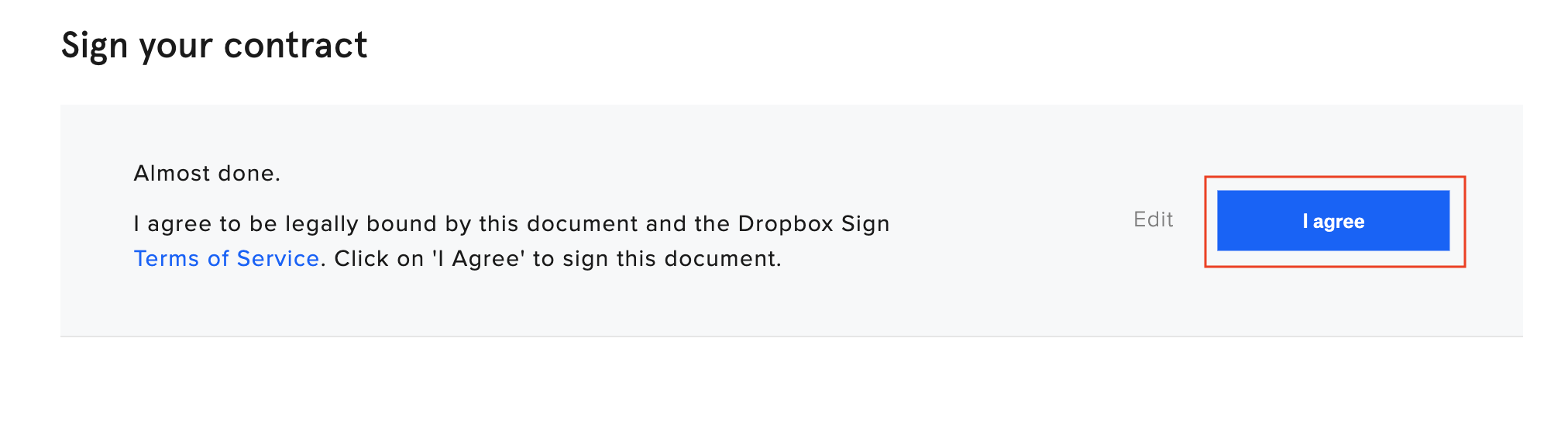
Task: Activate the red-outlined I agree button
Action: 1332,221
